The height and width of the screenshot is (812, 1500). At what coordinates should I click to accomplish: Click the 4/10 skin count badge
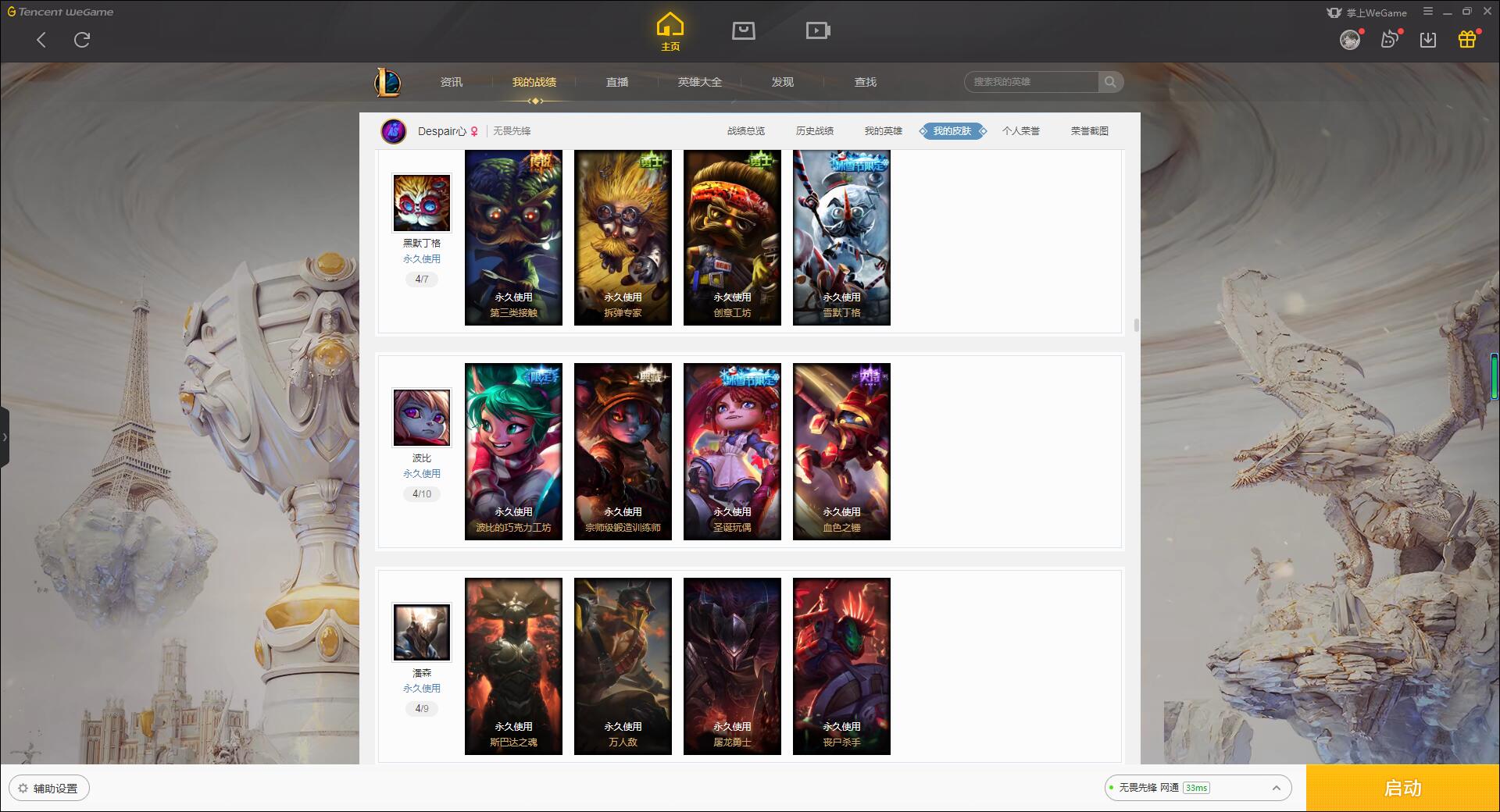422,493
